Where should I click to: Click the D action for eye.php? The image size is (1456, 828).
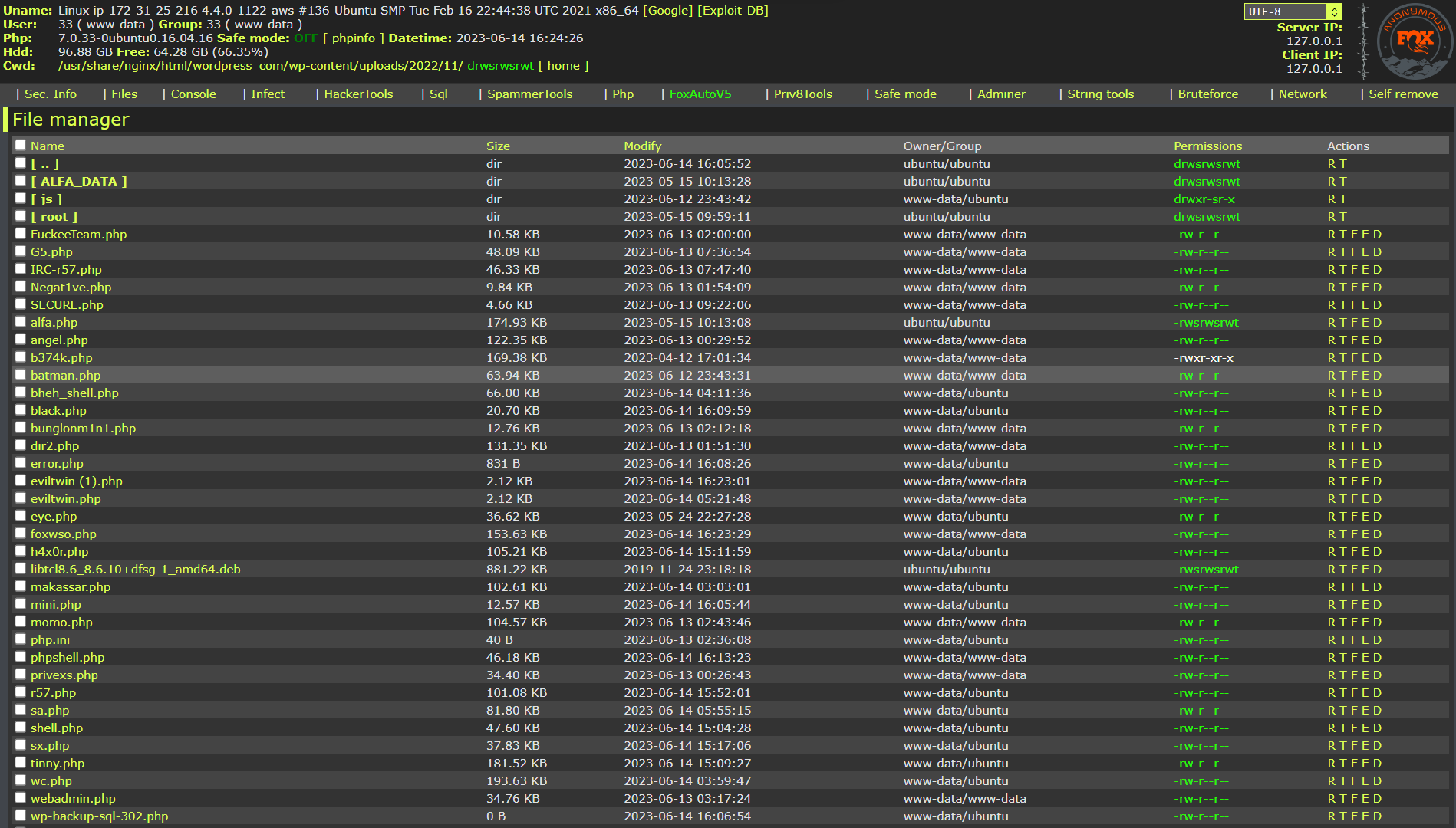click(1378, 517)
